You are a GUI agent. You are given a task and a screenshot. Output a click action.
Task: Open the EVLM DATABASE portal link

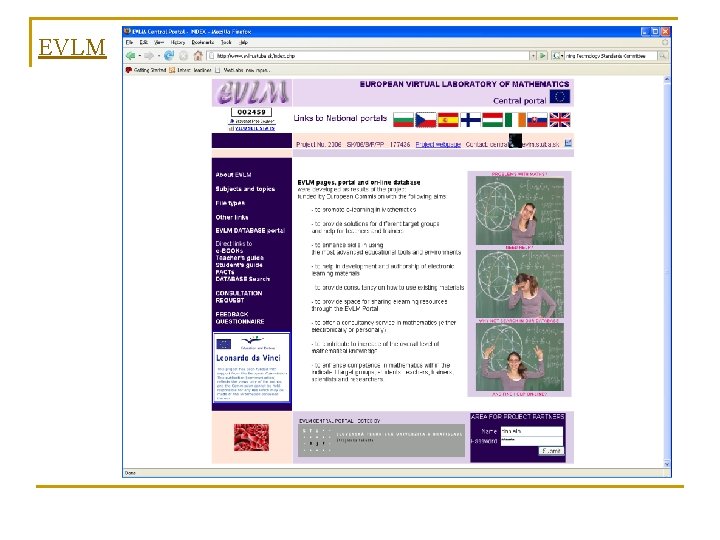point(250,231)
